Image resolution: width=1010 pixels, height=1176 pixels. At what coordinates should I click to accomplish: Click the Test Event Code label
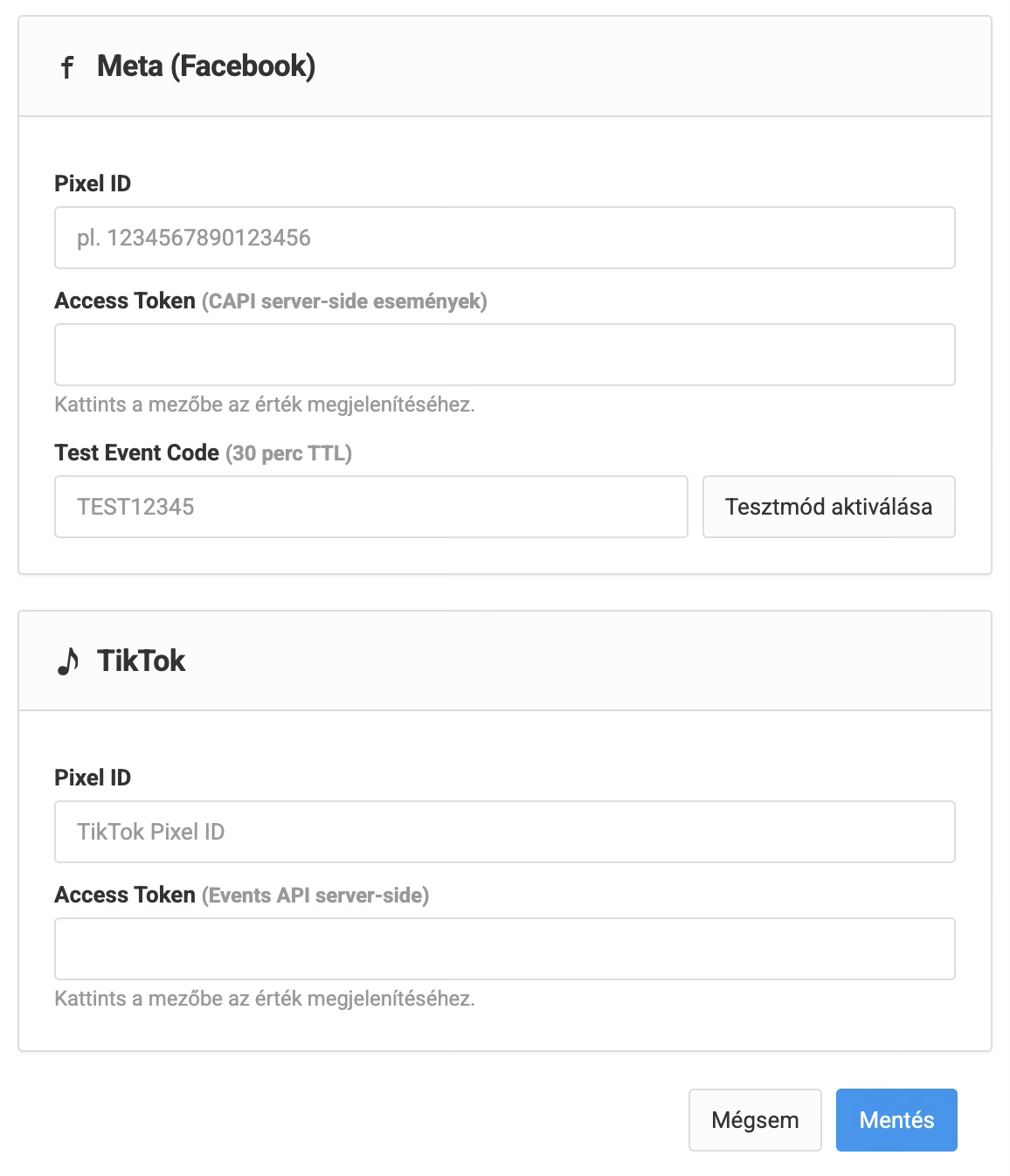click(x=136, y=453)
